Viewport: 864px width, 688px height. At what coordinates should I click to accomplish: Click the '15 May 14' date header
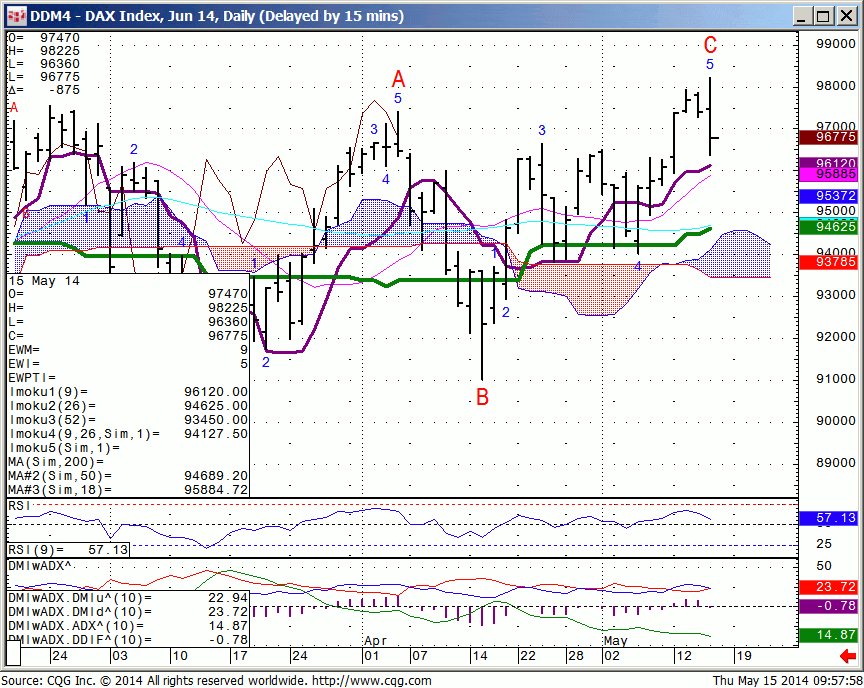coord(44,281)
